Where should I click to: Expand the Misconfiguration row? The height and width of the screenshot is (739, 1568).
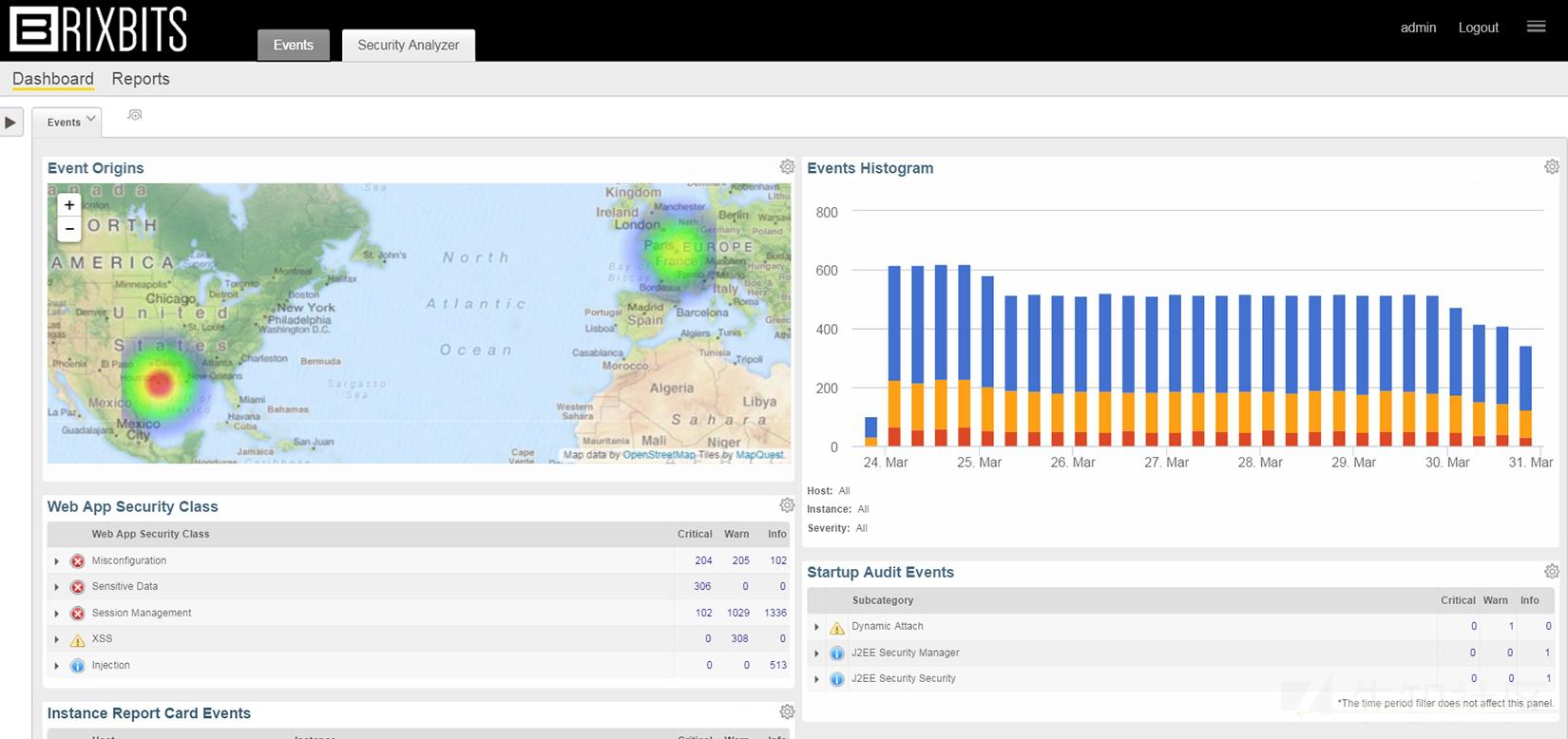pyautogui.click(x=57, y=561)
